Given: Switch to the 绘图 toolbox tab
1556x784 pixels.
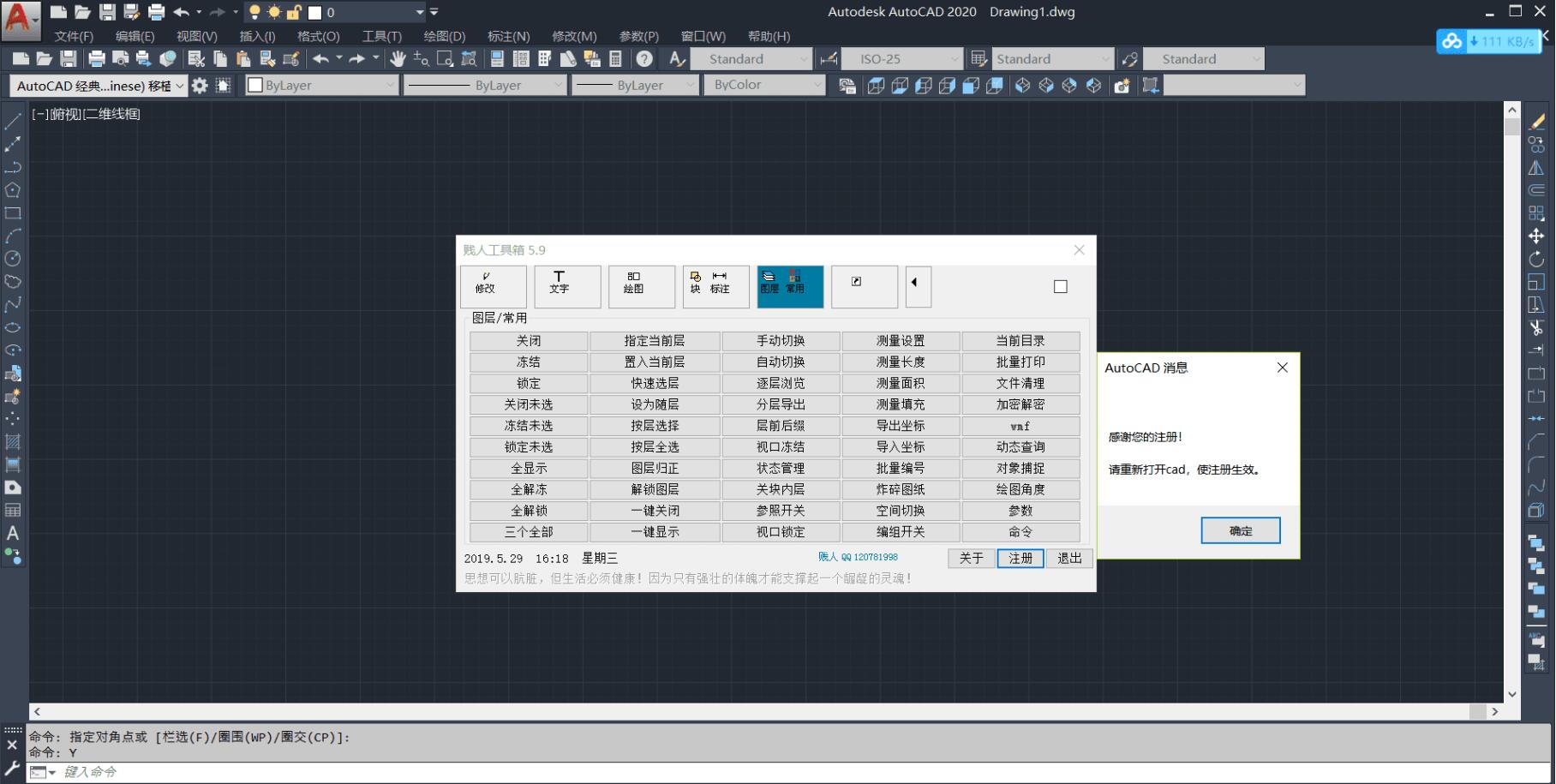Looking at the screenshot, I should (642, 286).
